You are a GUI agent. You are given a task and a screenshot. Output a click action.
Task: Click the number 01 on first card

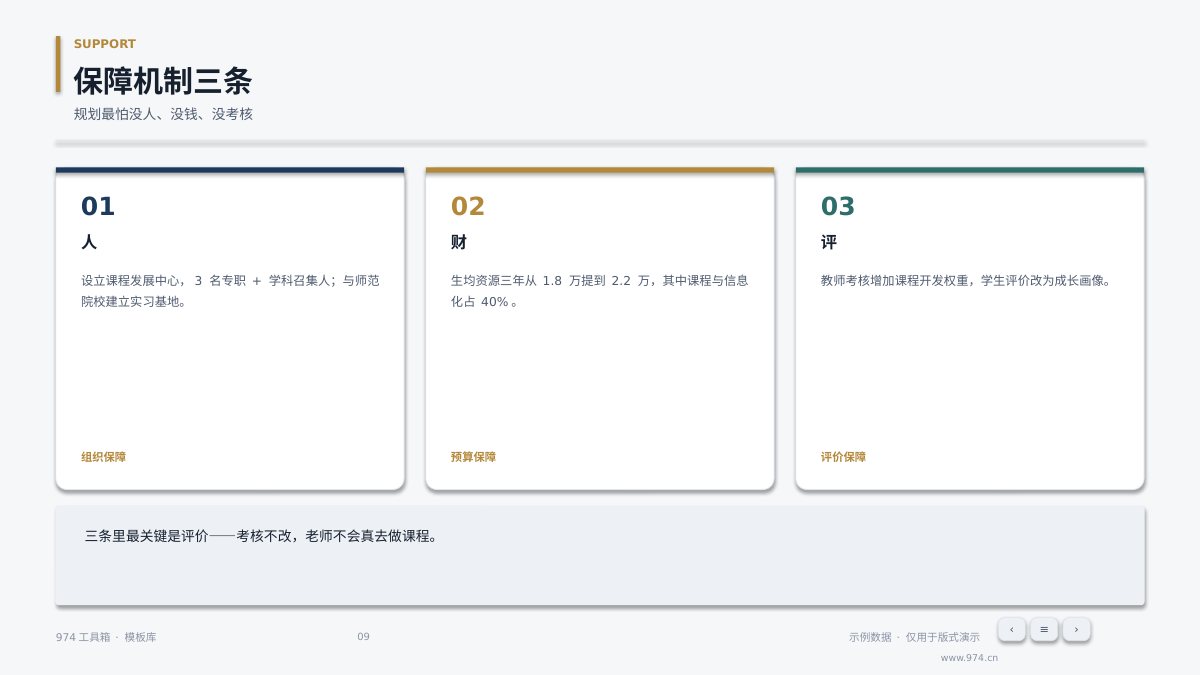pos(98,206)
